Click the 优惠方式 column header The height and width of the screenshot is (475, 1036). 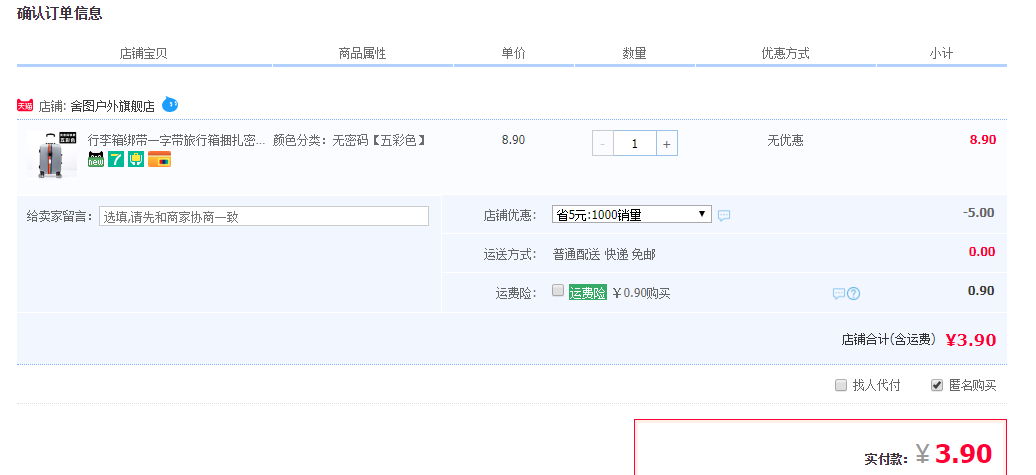(x=786, y=54)
